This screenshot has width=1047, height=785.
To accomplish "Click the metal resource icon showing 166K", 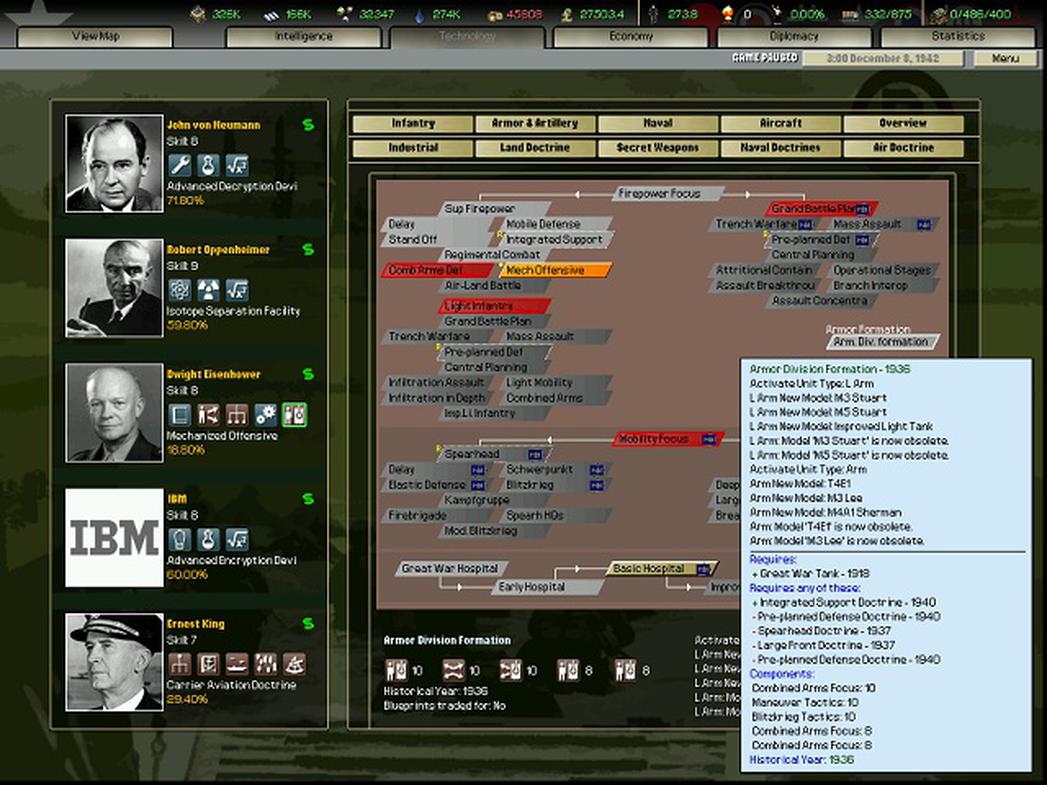I will [270, 14].
